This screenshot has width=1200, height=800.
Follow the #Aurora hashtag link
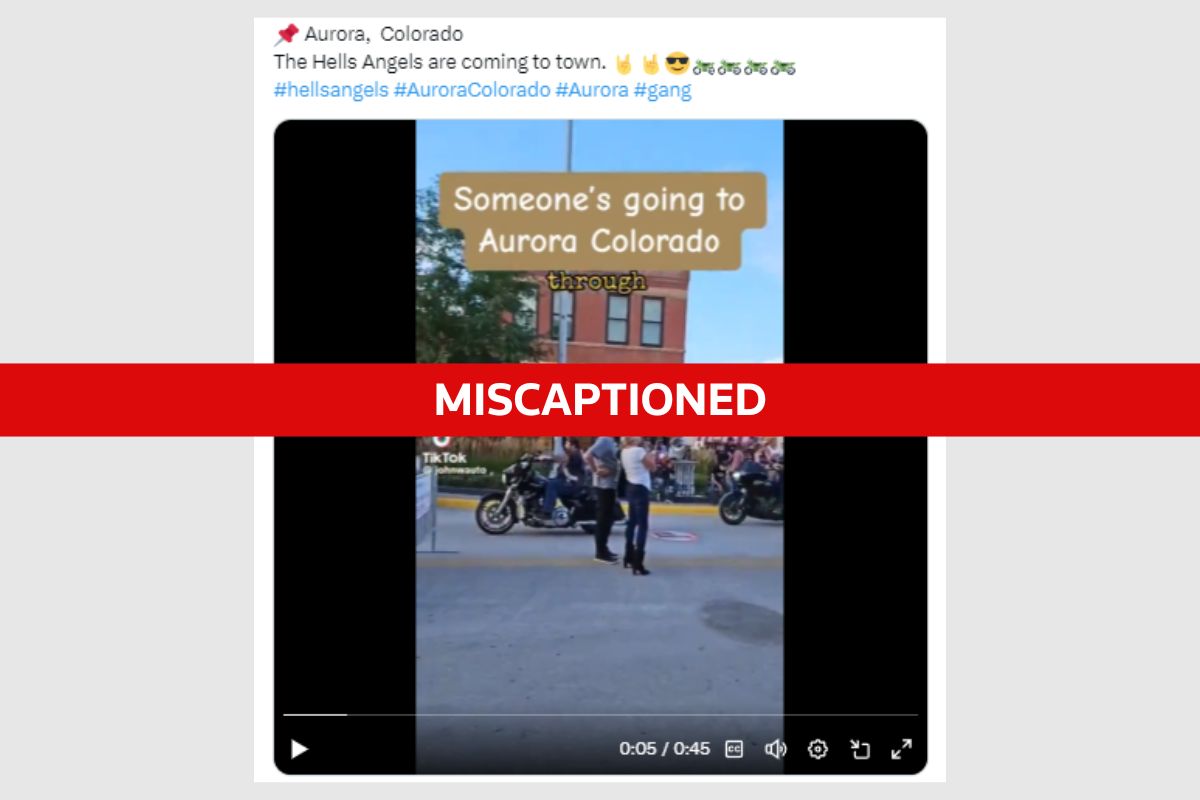(x=592, y=90)
